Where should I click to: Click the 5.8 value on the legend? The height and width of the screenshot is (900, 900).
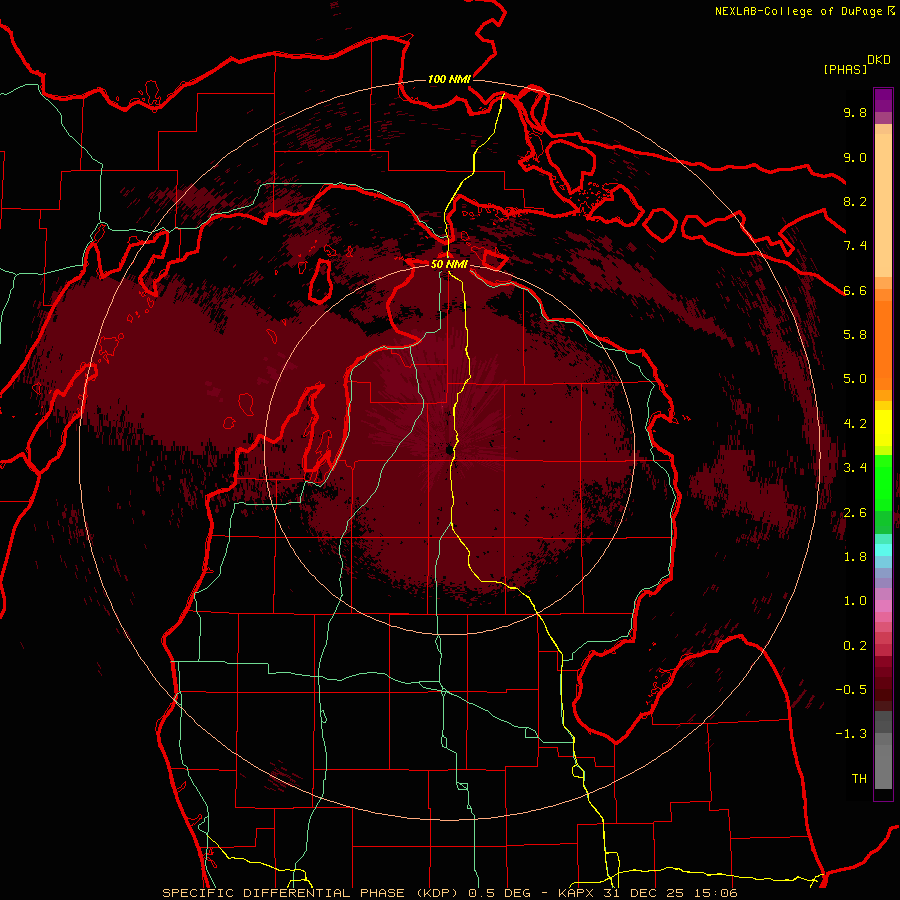(x=855, y=335)
